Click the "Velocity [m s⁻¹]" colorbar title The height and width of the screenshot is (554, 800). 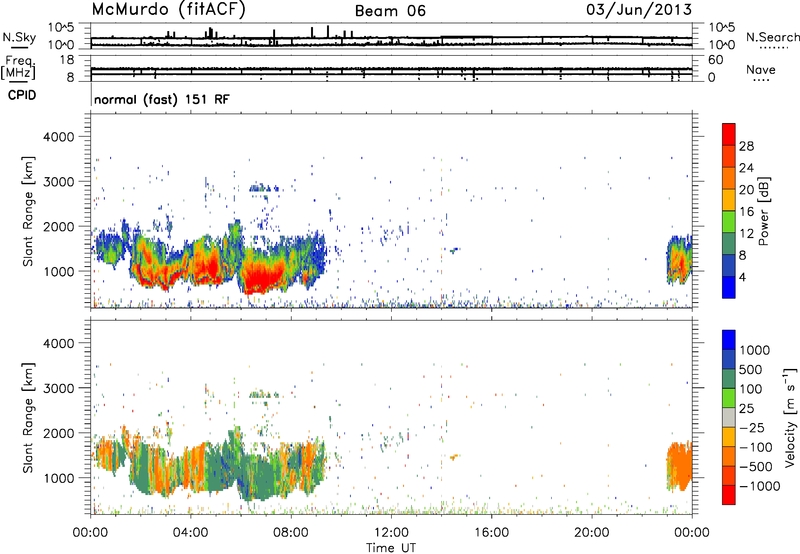790,416
